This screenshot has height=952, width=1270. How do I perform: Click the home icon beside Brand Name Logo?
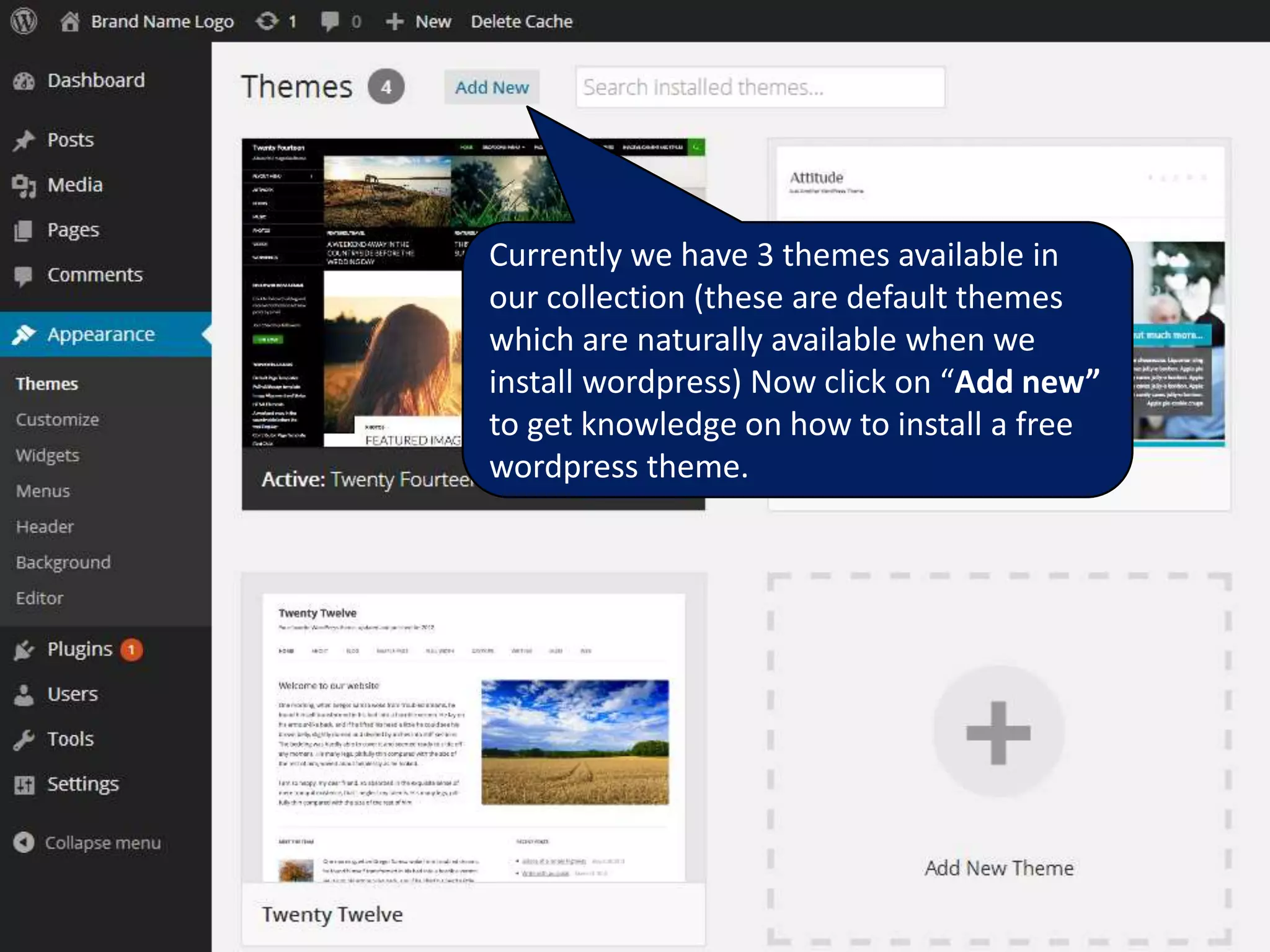pos(70,21)
